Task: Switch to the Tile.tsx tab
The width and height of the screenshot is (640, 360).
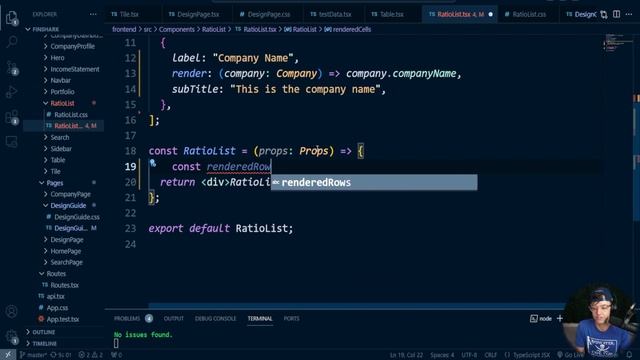Action: (x=129, y=14)
